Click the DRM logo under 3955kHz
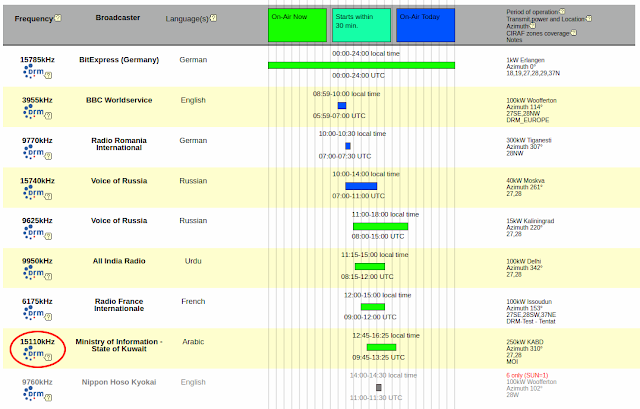This screenshot has height=409, width=640. (x=33, y=112)
